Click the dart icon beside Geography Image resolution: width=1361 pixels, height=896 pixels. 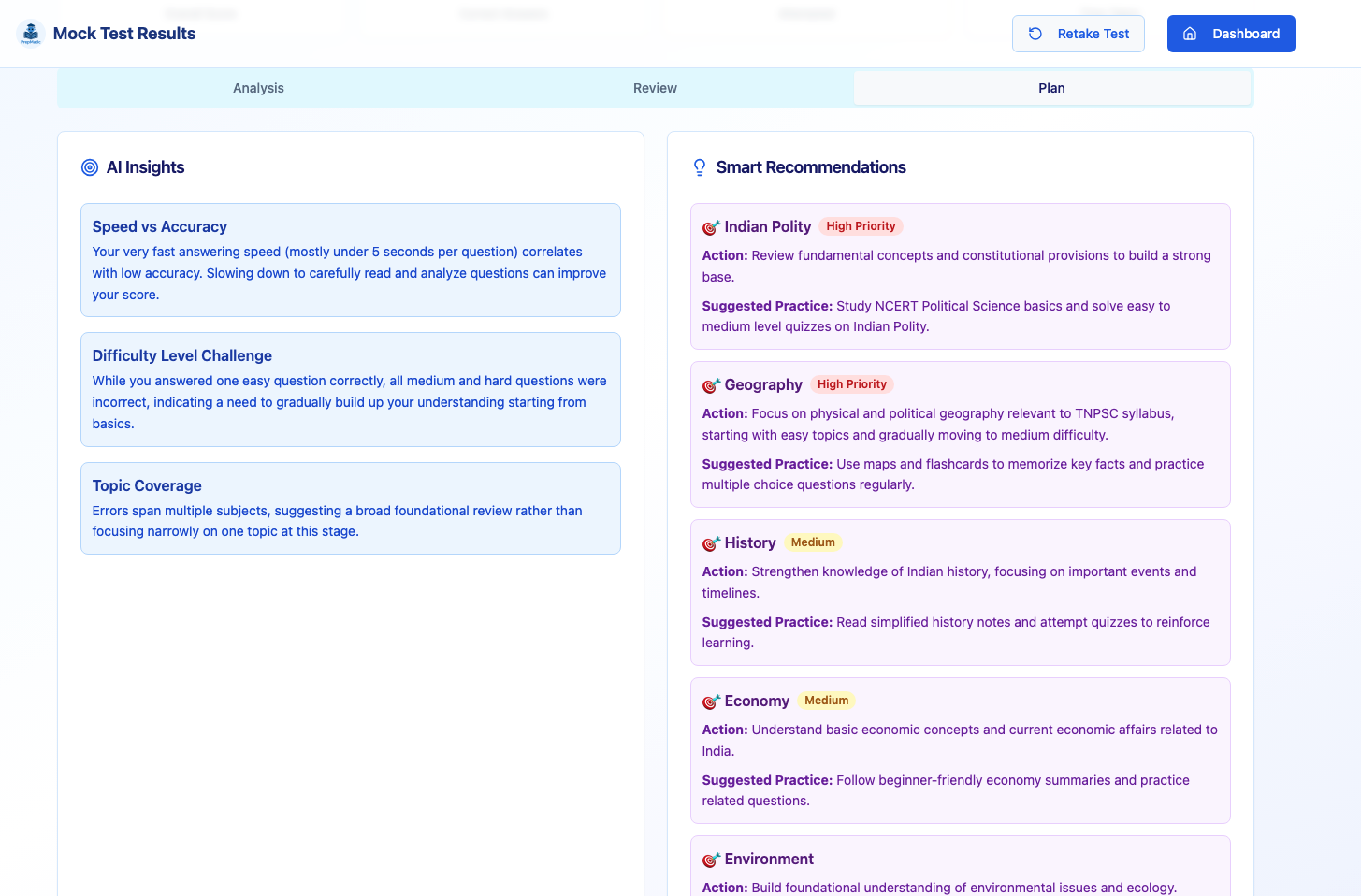point(711,385)
